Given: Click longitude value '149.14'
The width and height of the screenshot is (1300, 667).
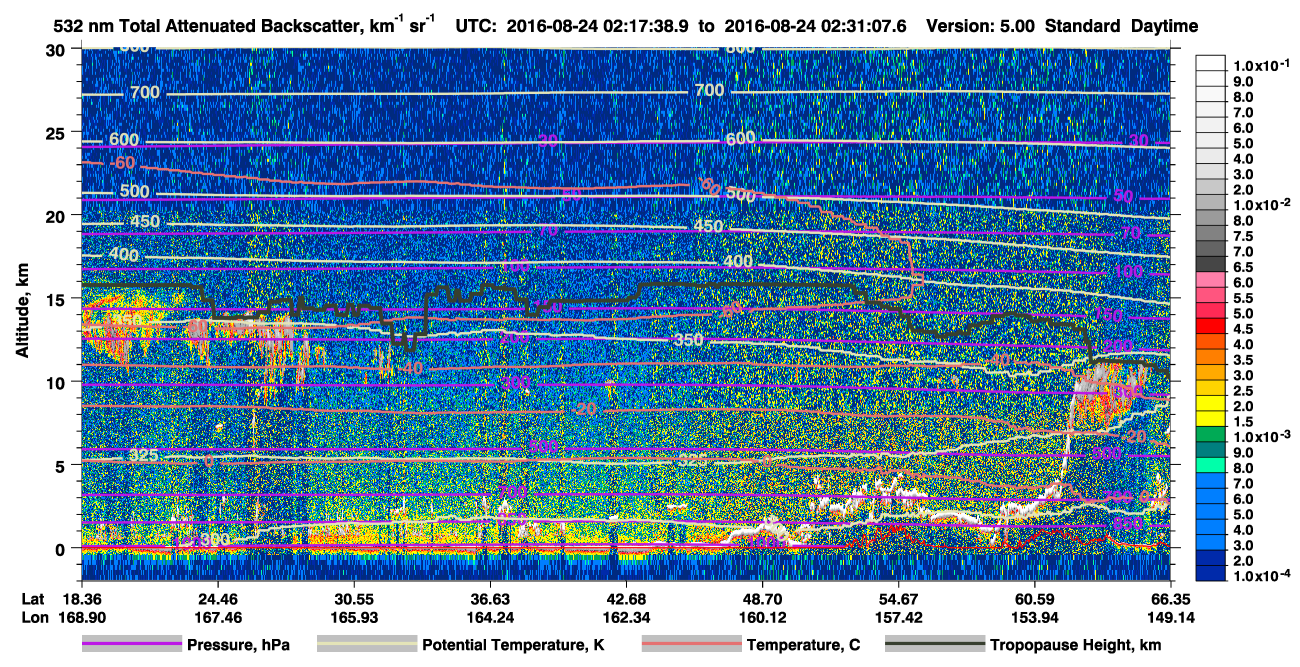Looking at the screenshot, I should click(x=1170, y=616).
